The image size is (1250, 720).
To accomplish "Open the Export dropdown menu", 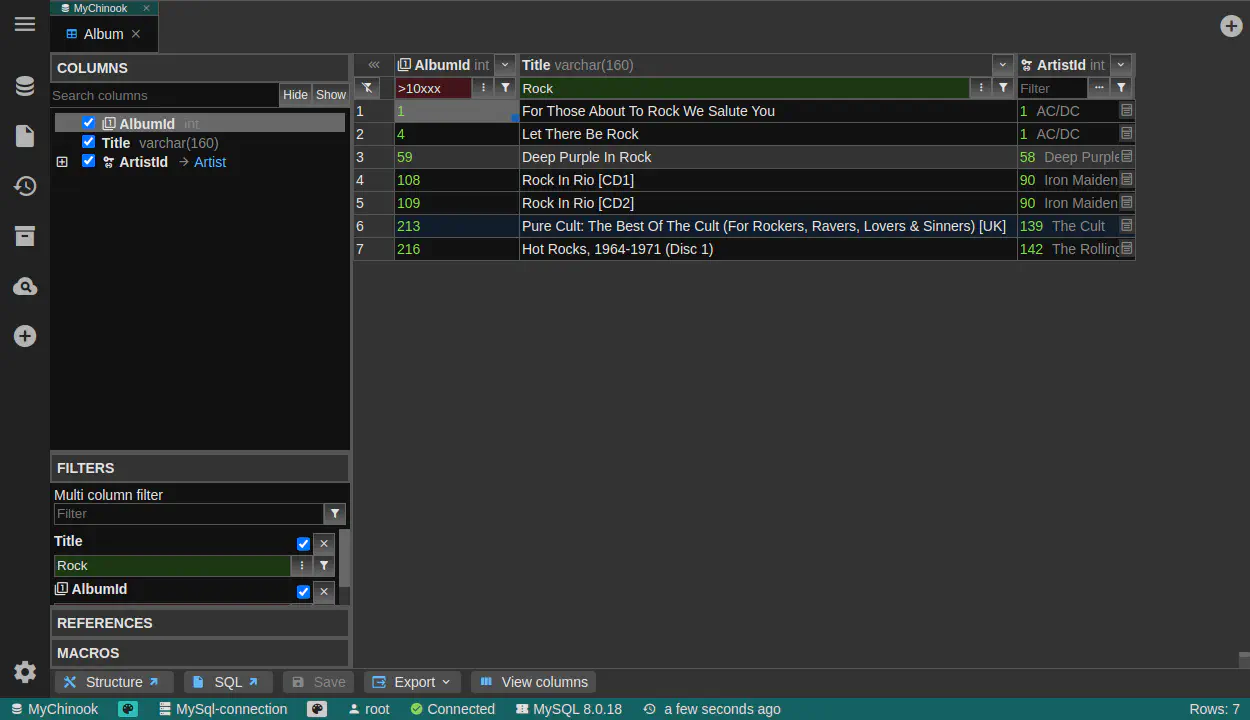I will pos(412,682).
